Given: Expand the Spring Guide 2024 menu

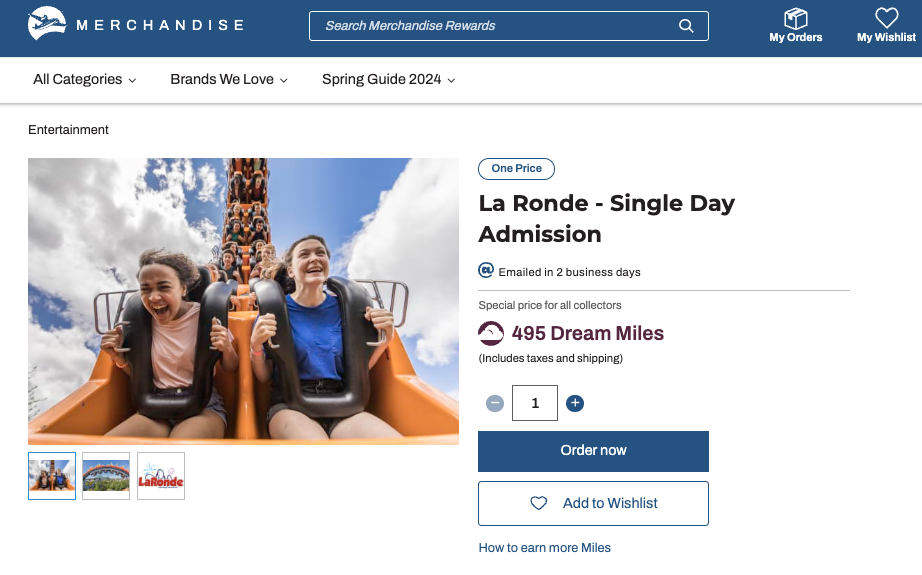Looking at the screenshot, I should pyautogui.click(x=389, y=79).
